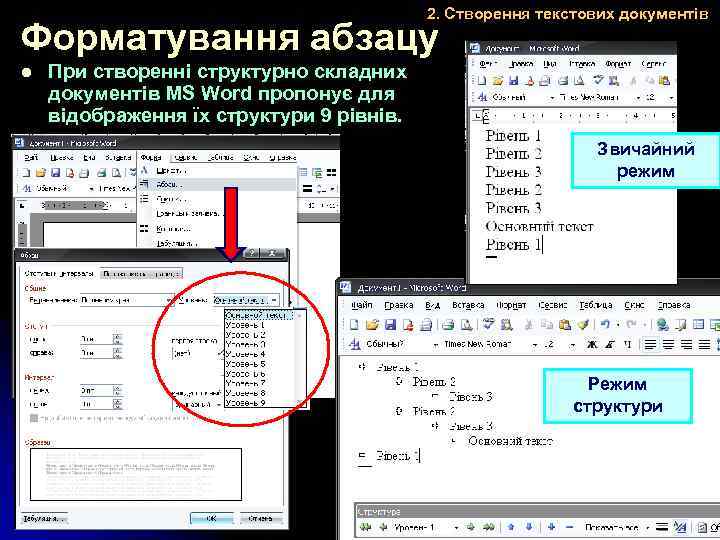720x540 pixels.
Task: Open Уровень outline level dropdown in Абзац dialog
Action: 274,300
